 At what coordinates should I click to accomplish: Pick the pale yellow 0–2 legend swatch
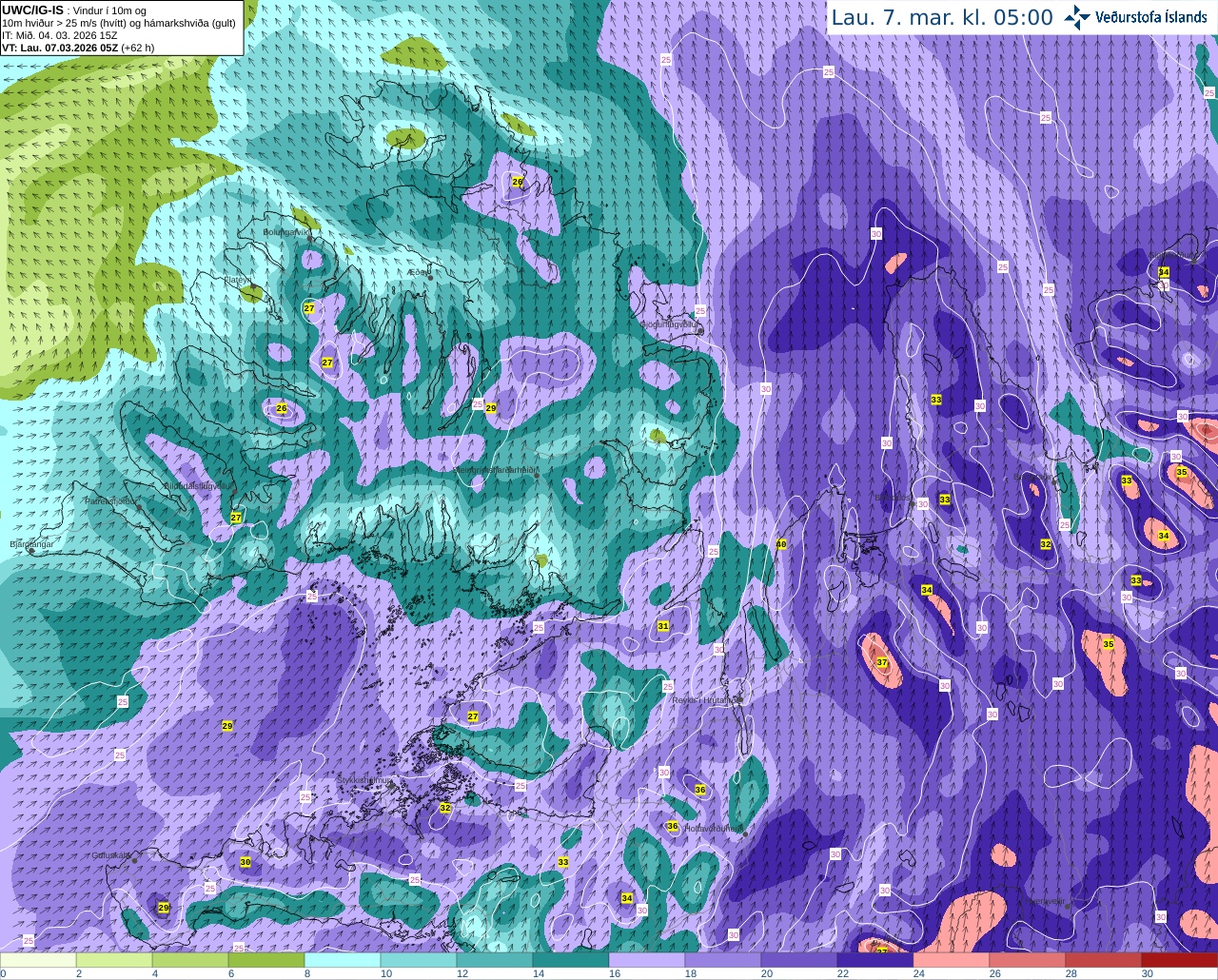coord(38,960)
